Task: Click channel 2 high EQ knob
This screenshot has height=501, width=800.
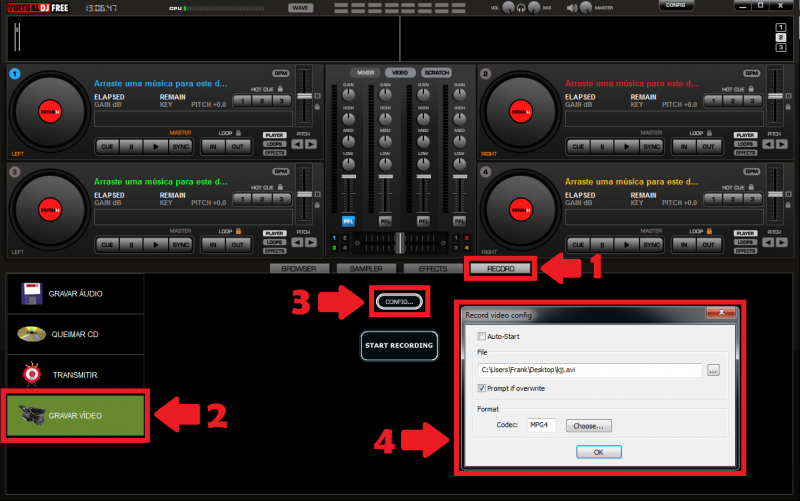Action: (x=385, y=119)
